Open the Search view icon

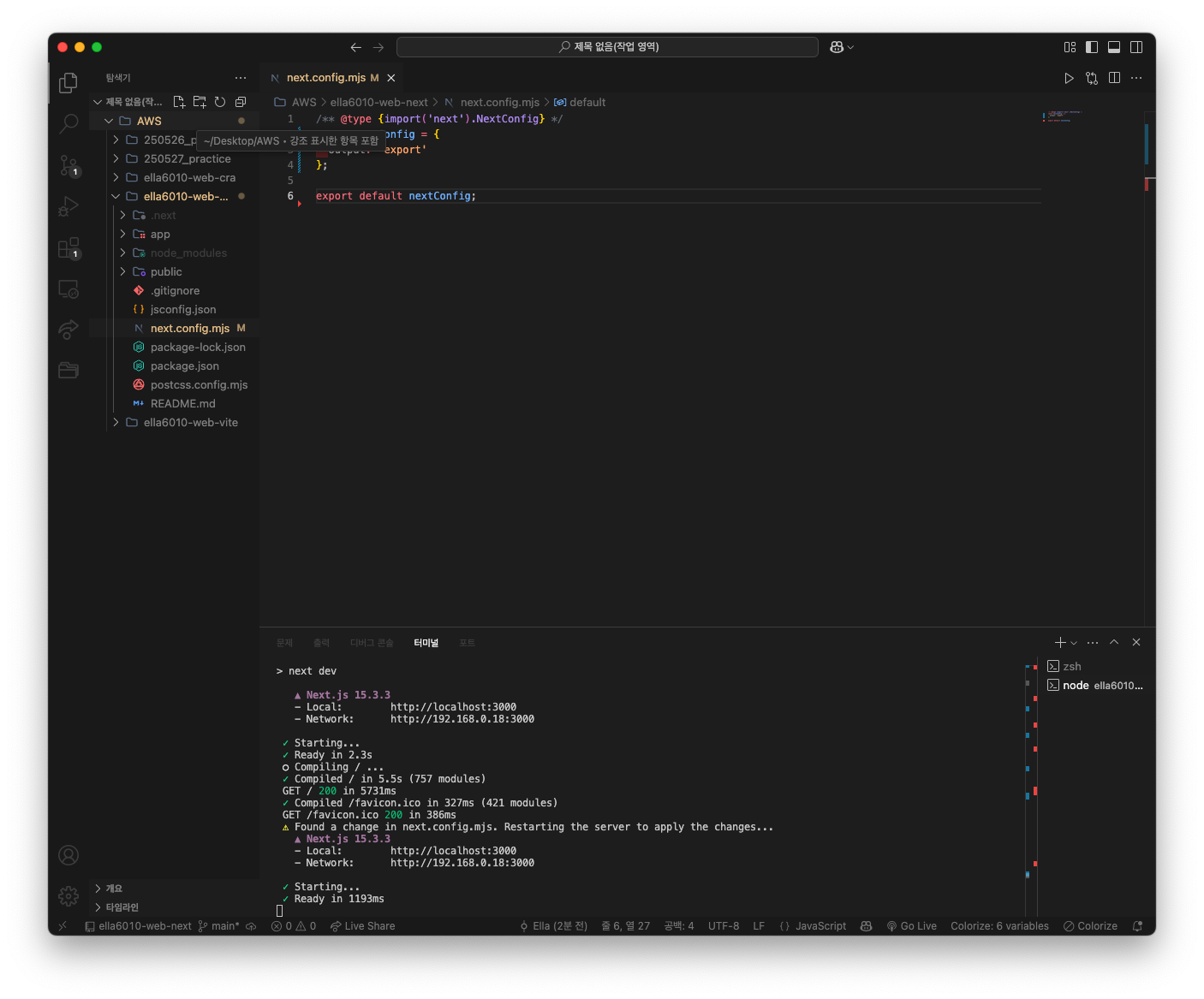click(x=69, y=124)
